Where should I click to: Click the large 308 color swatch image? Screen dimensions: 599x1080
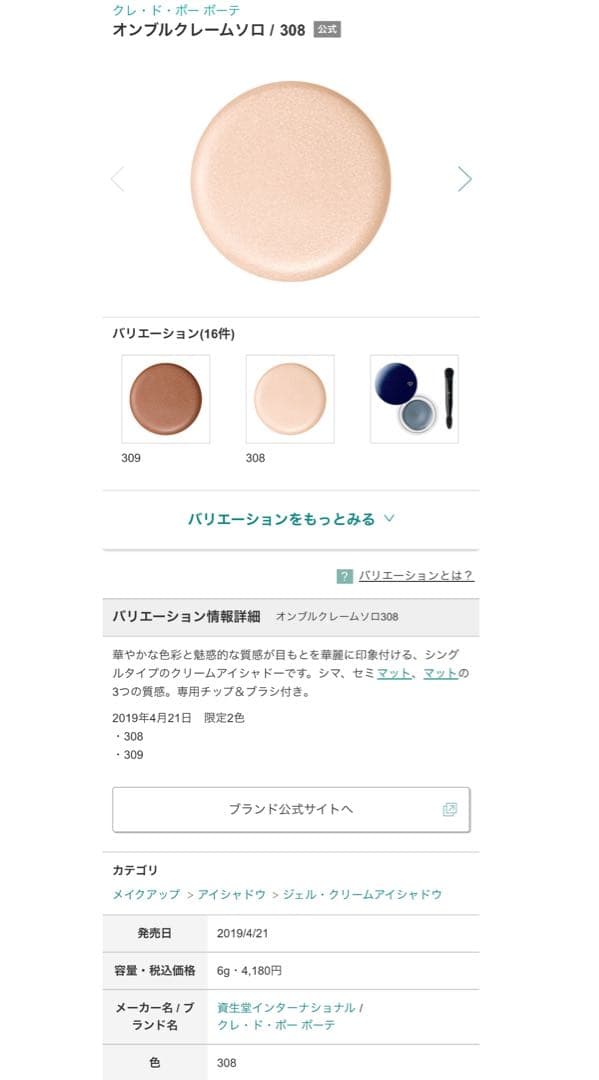291,181
